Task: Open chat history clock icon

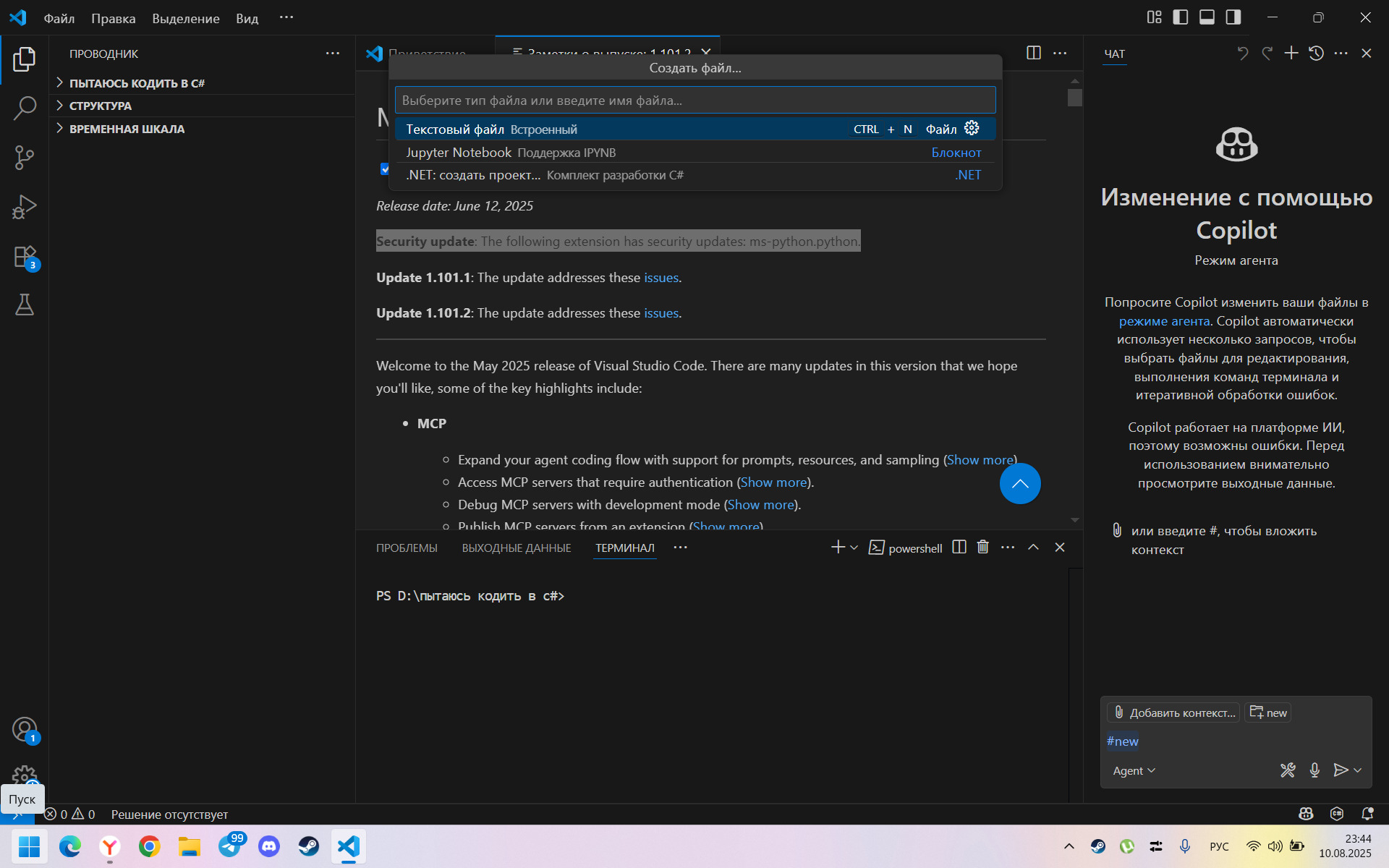Action: coord(1316,54)
